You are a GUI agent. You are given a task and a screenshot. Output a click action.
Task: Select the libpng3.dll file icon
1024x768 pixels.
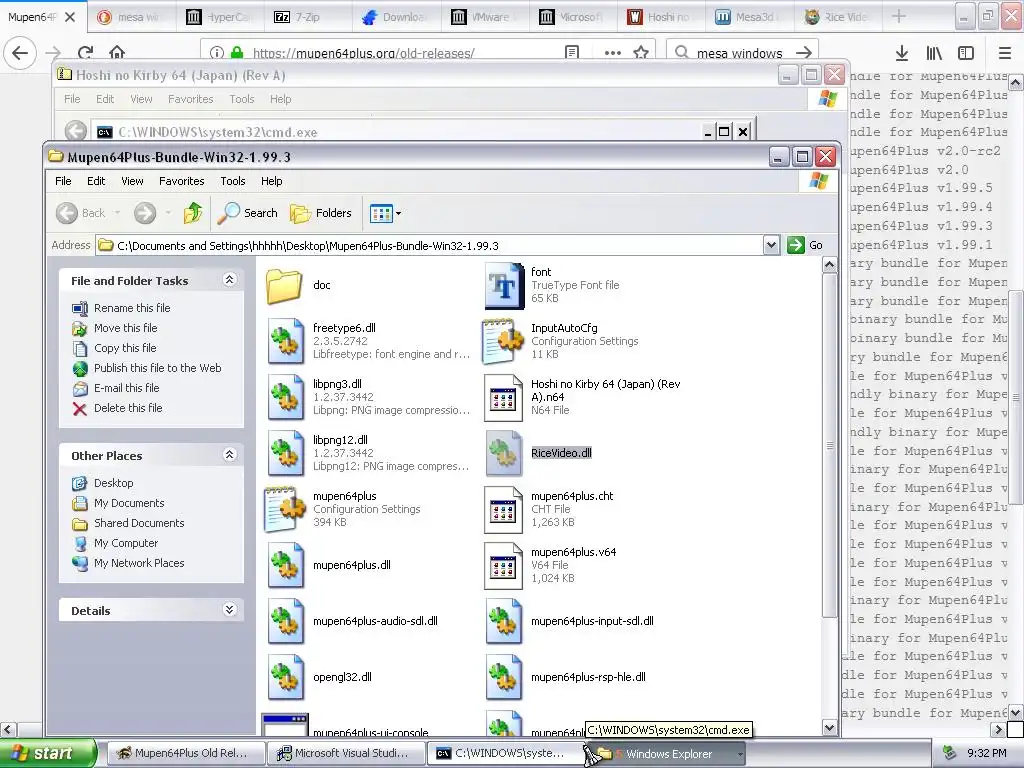click(x=285, y=397)
